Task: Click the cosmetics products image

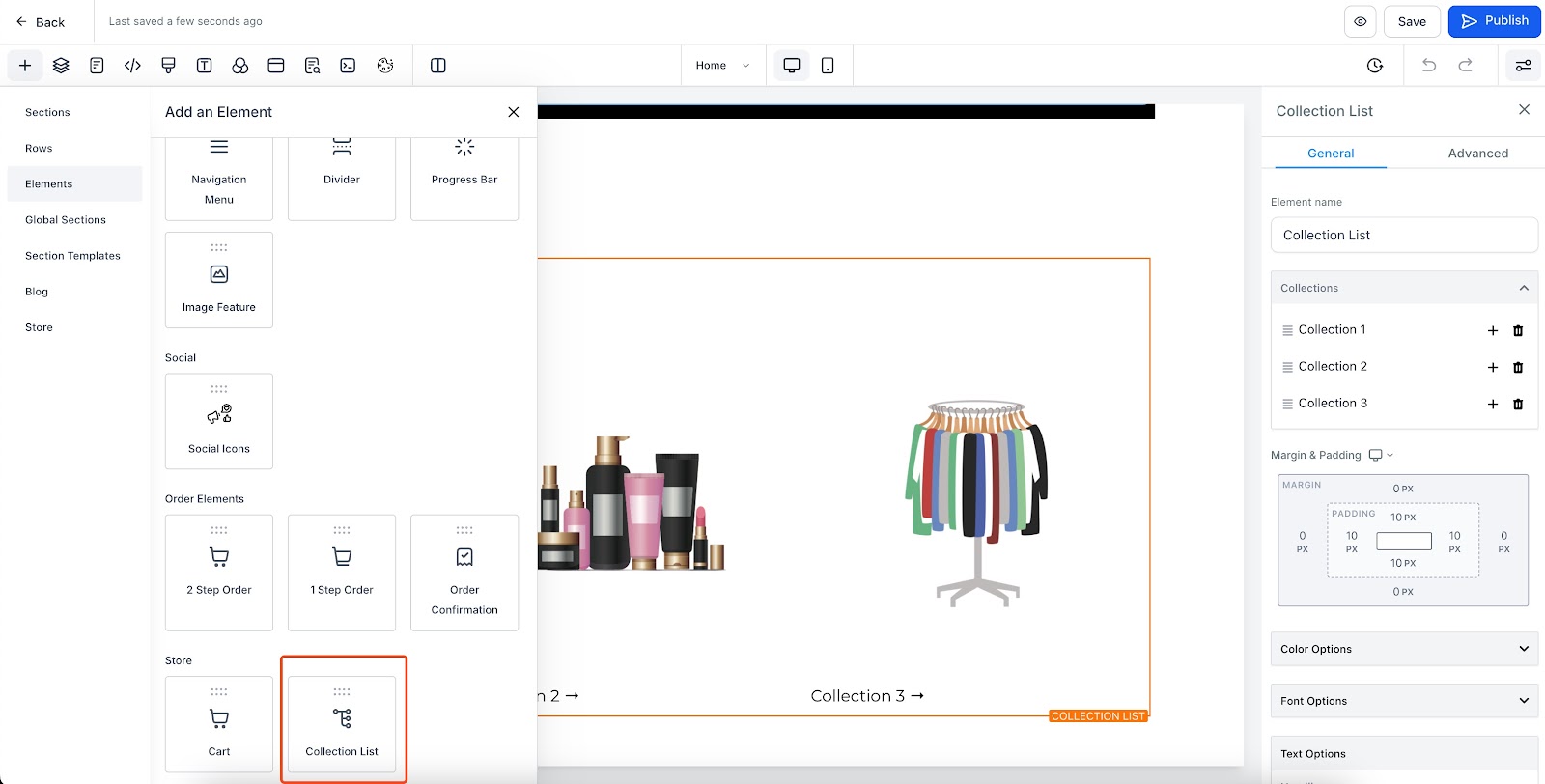Action: [632, 503]
